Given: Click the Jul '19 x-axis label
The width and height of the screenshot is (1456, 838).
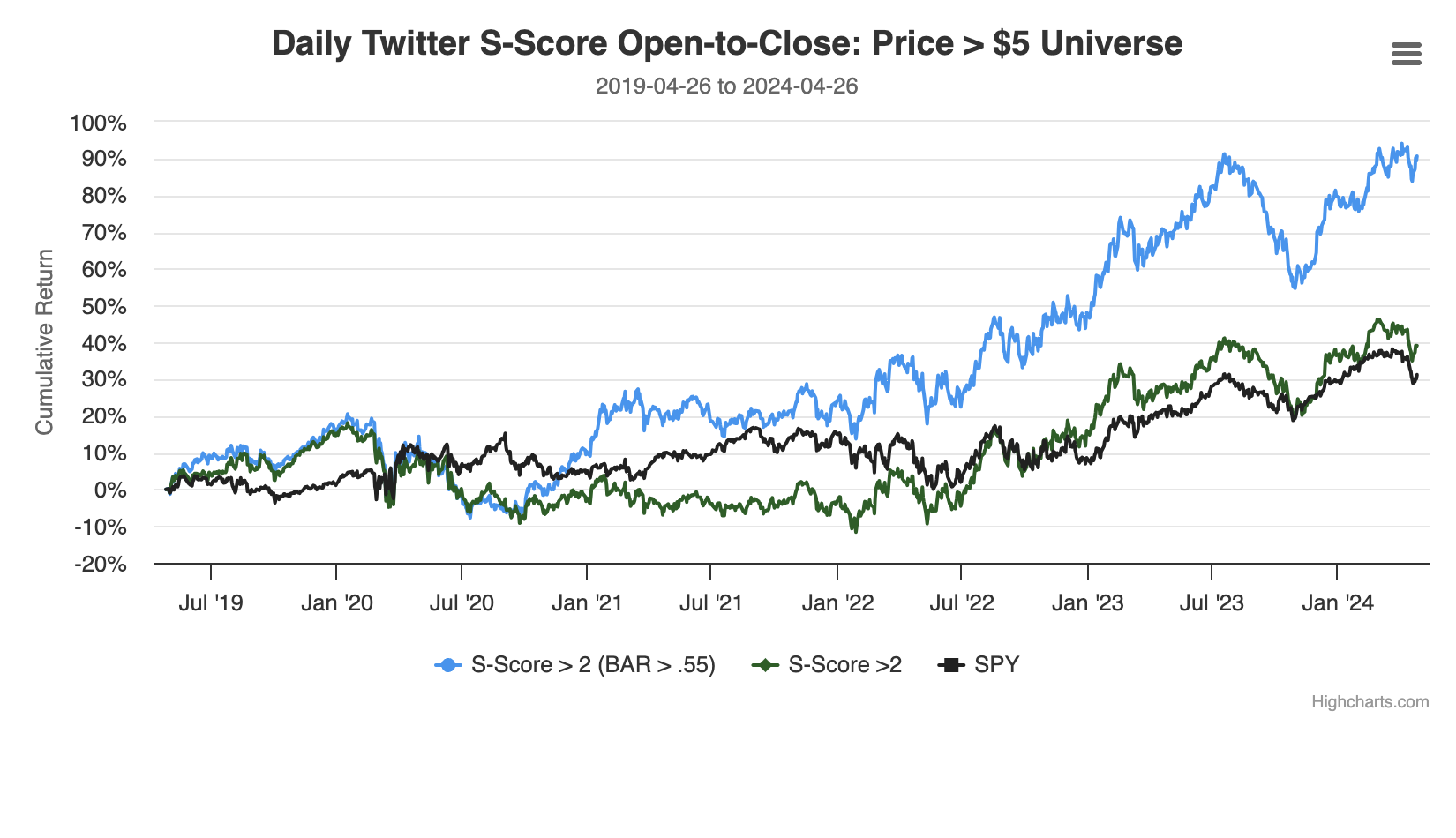Looking at the screenshot, I should pos(210,603).
